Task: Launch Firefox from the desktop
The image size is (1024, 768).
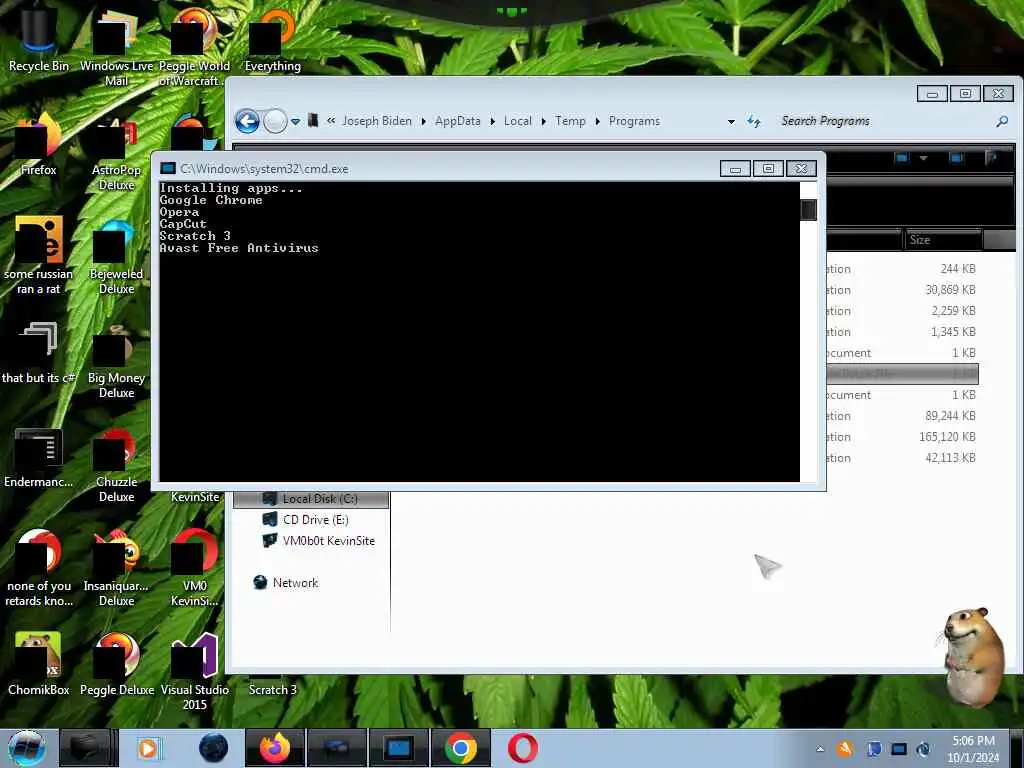Action: point(38,144)
